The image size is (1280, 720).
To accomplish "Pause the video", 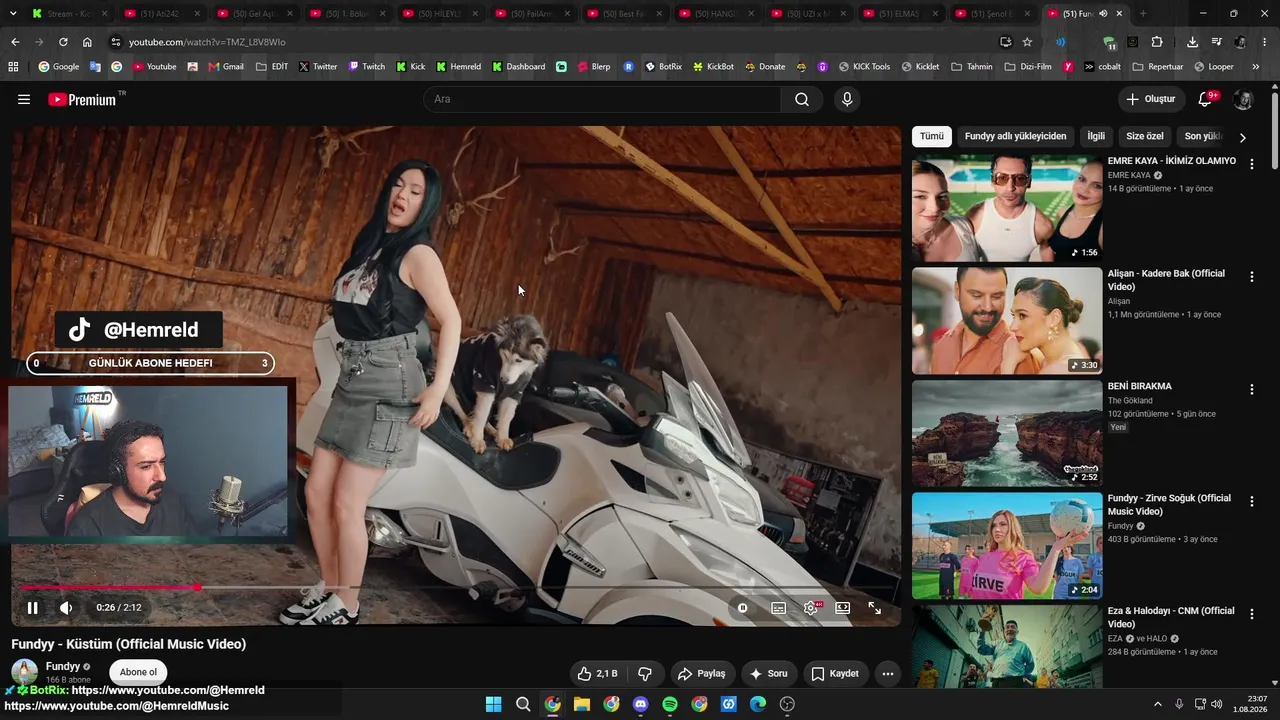I will 32,607.
